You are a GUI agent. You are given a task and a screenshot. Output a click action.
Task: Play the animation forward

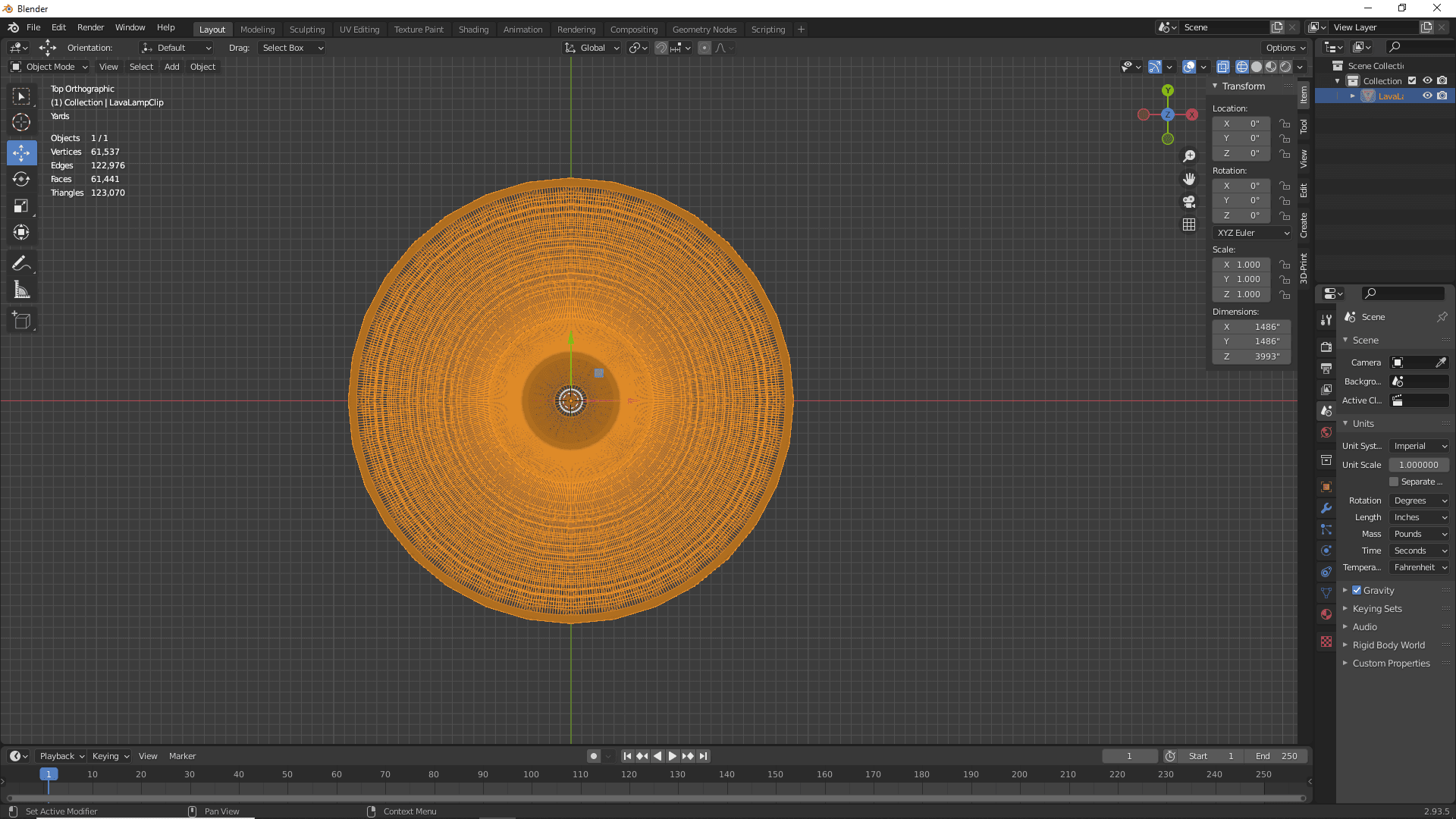[672, 756]
